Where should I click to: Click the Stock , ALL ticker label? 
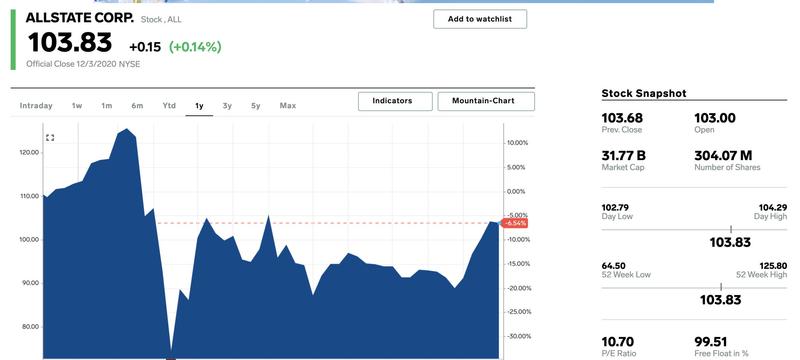(161, 20)
